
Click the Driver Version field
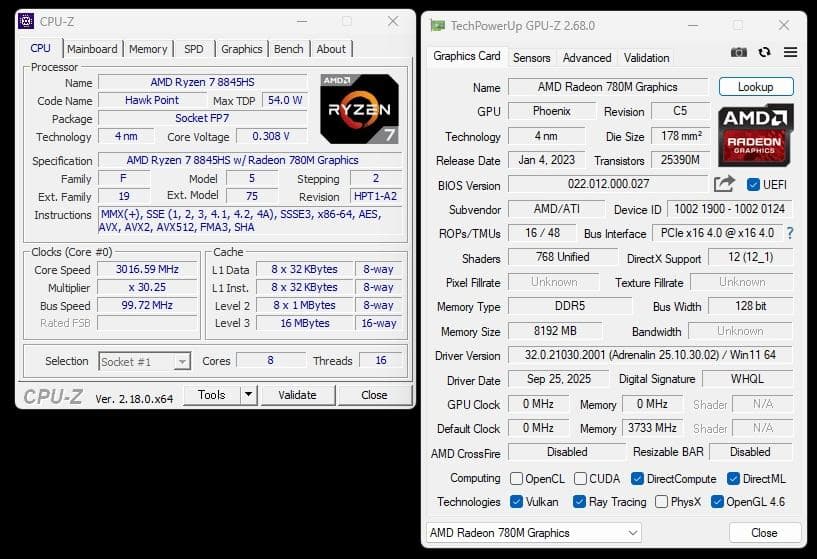(x=650, y=355)
